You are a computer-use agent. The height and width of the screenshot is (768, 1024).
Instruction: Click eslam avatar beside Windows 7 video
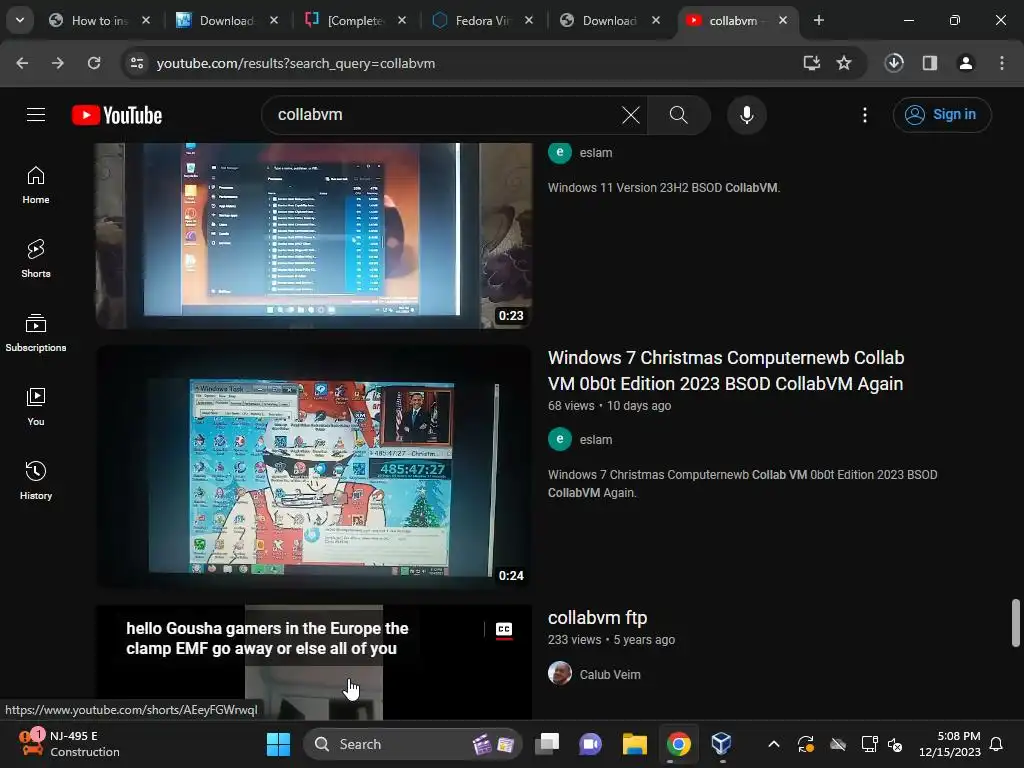tap(560, 440)
